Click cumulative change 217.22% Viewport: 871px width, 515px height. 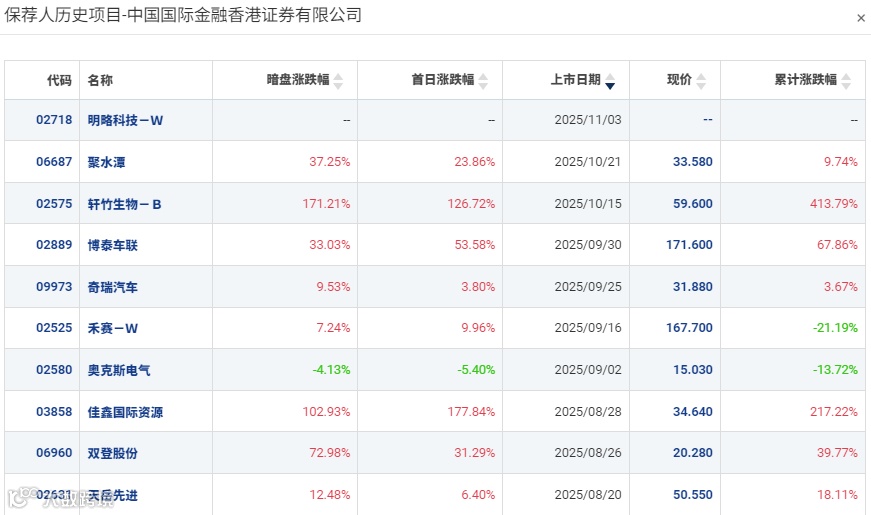[x=834, y=412]
